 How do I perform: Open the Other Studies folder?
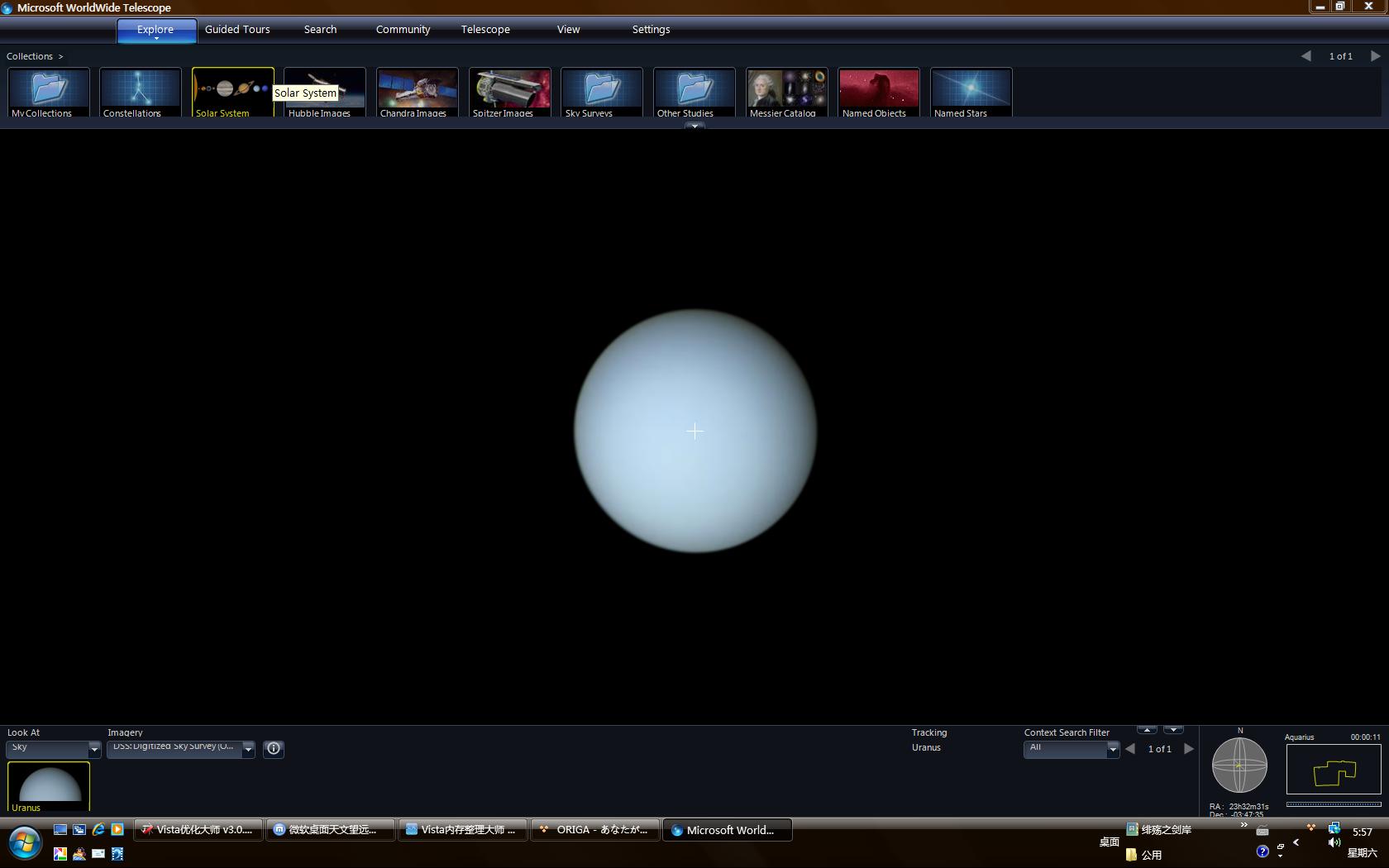click(694, 93)
